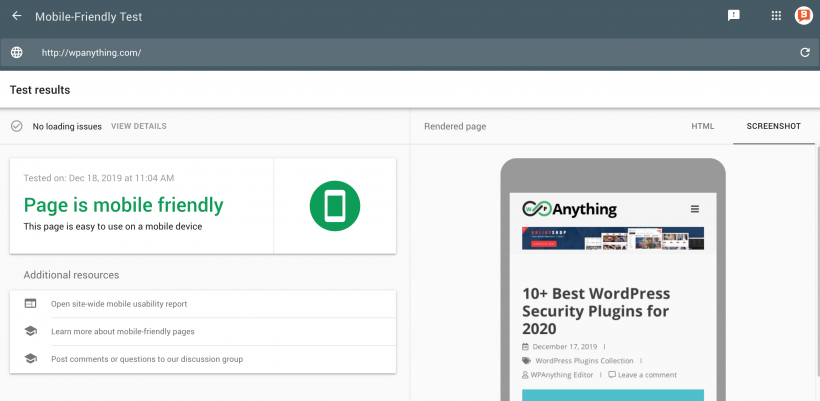Screen dimensions: 820x401
Task: Click the WPAnything logo in preview
Action: coord(569,209)
